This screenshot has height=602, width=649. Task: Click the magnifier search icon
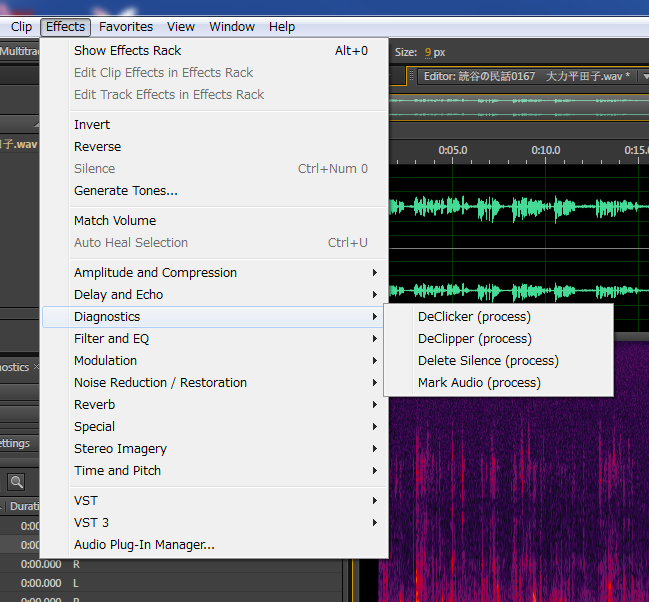coord(16,482)
